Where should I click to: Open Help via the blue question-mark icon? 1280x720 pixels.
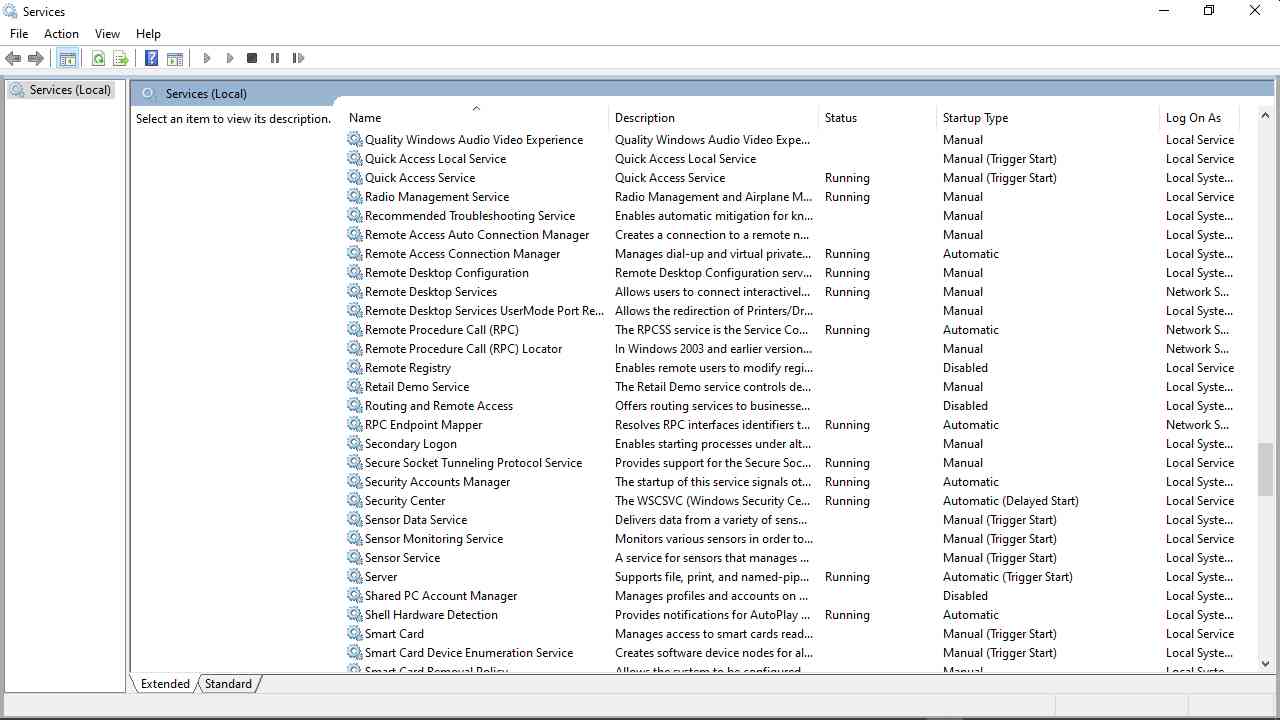click(151, 59)
